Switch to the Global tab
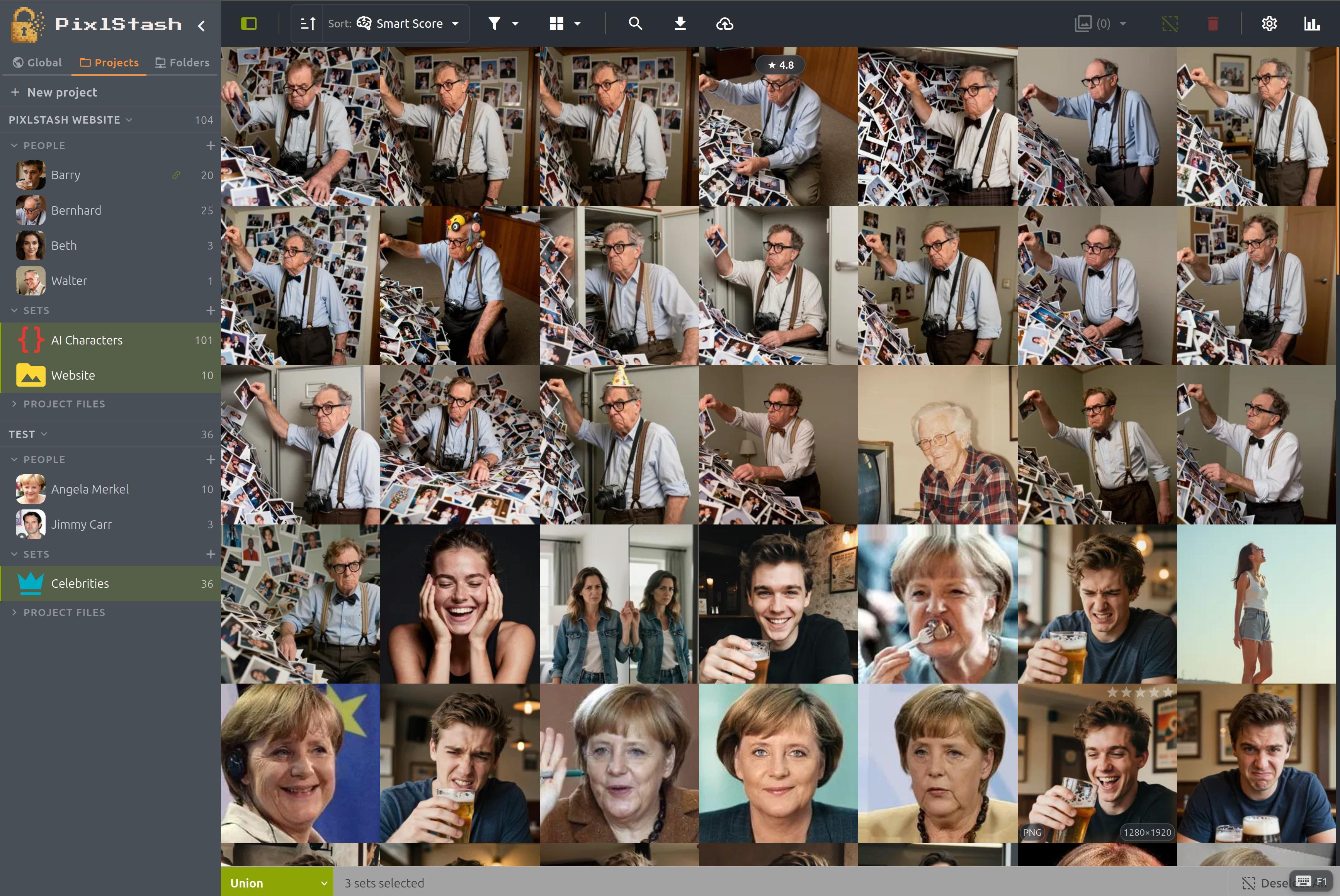Image resolution: width=1340 pixels, height=896 pixels. 37,62
